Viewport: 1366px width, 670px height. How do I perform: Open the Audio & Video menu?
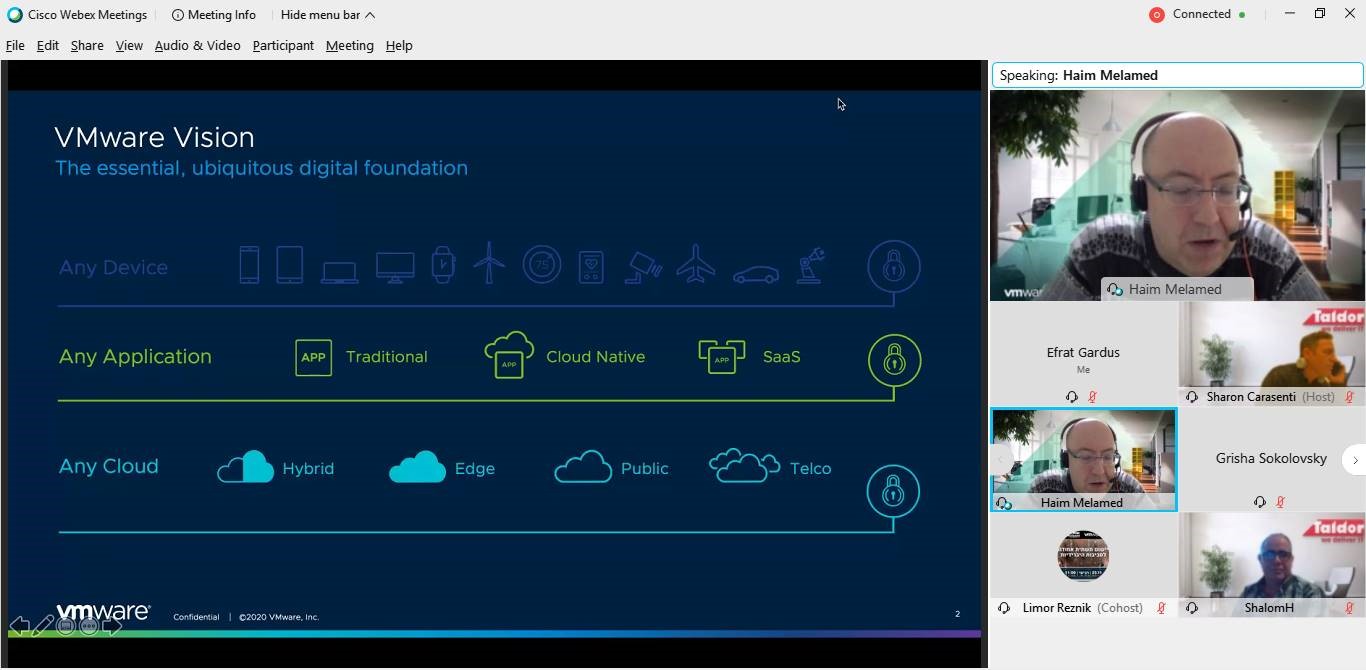click(197, 45)
